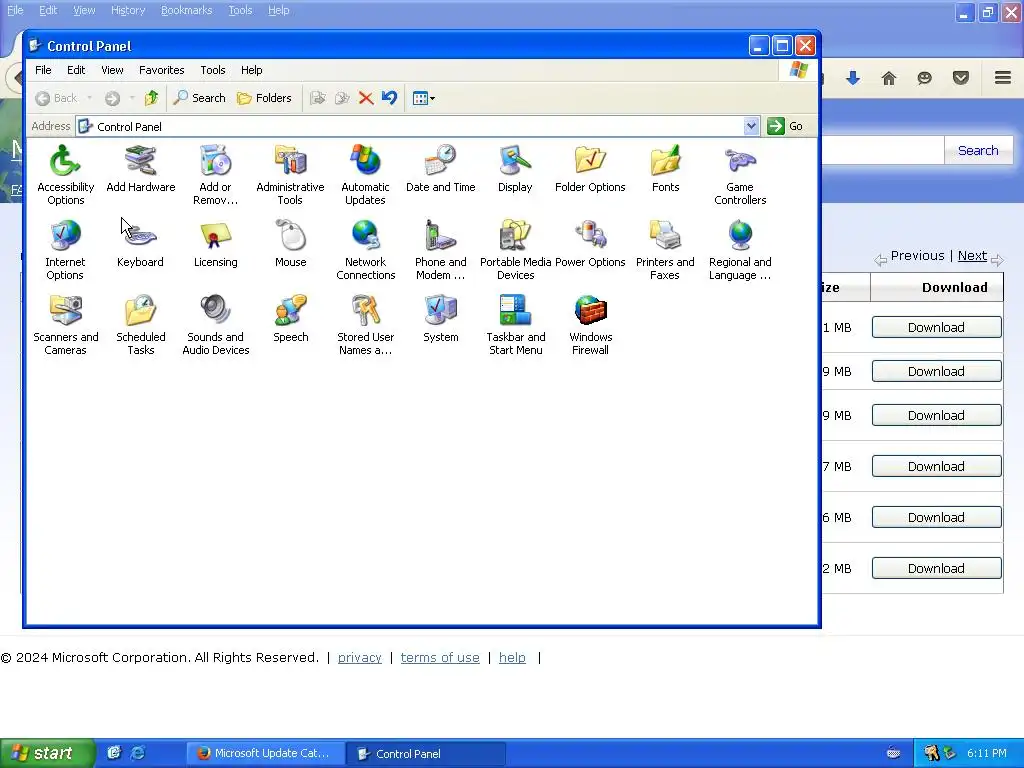This screenshot has height=768, width=1024.
Task: Select the Fonts folder icon
Action: coord(665,168)
